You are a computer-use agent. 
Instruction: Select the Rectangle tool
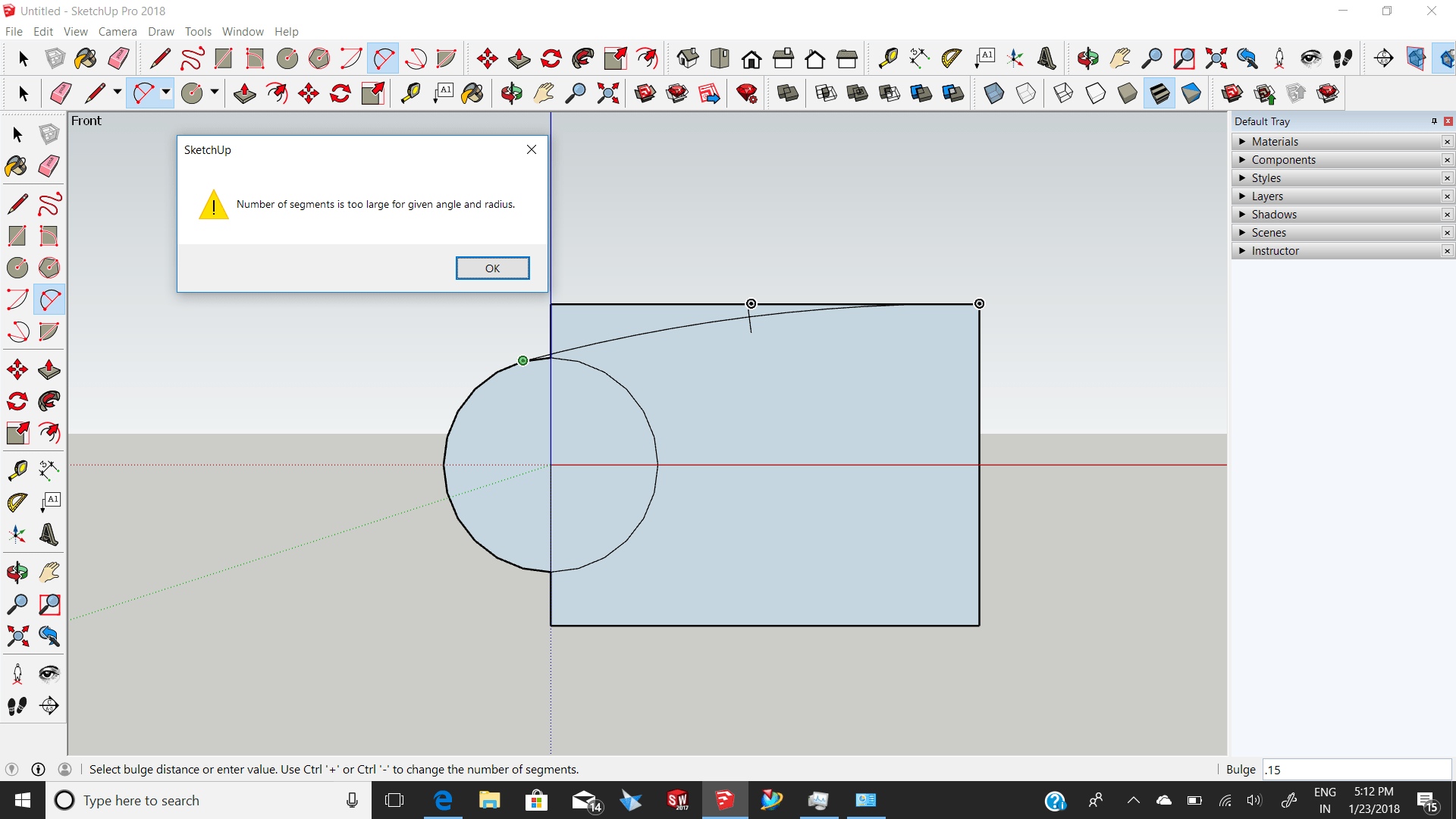pyautogui.click(x=16, y=236)
